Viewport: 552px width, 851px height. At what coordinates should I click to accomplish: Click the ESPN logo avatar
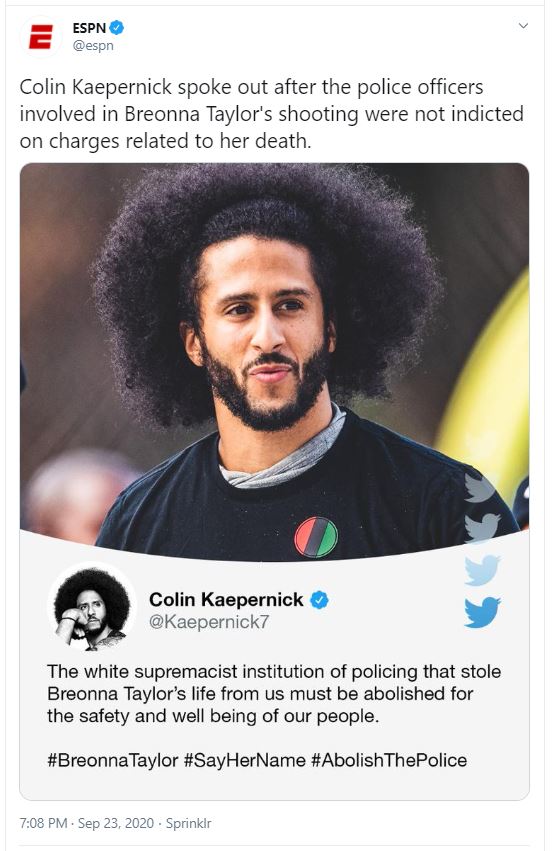tap(41, 37)
